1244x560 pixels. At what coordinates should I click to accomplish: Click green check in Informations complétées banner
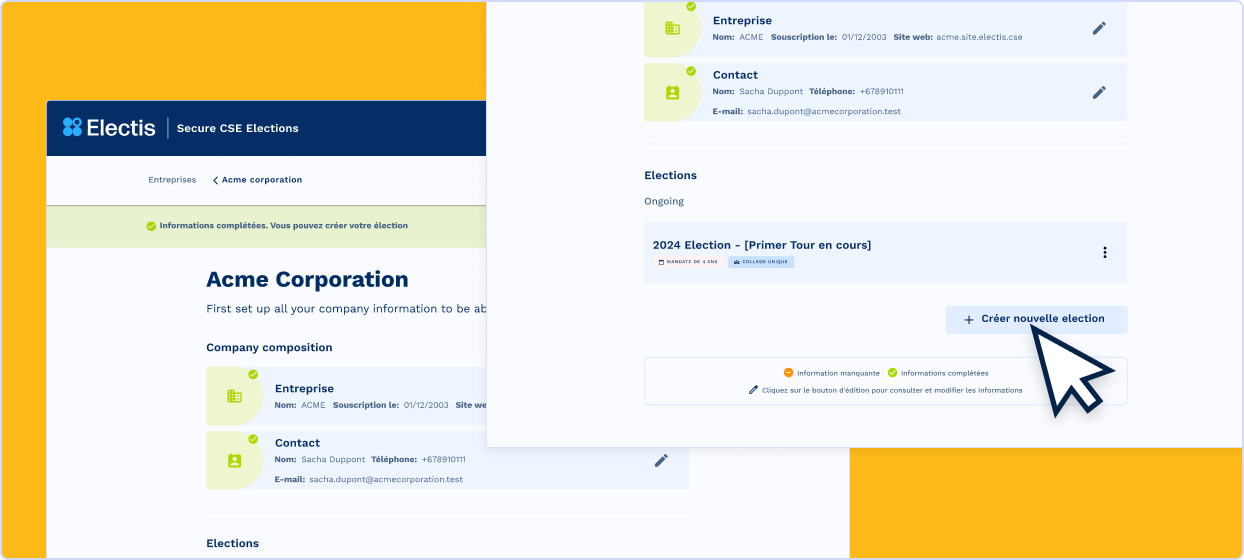coord(151,226)
